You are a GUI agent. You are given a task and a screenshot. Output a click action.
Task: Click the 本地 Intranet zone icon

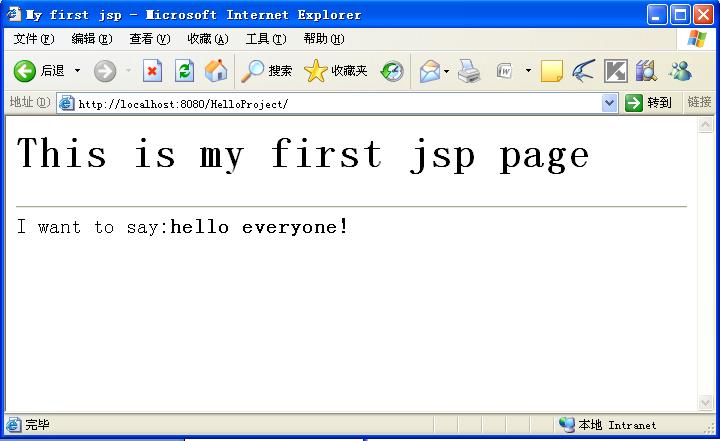pyautogui.click(x=567, y=424)
